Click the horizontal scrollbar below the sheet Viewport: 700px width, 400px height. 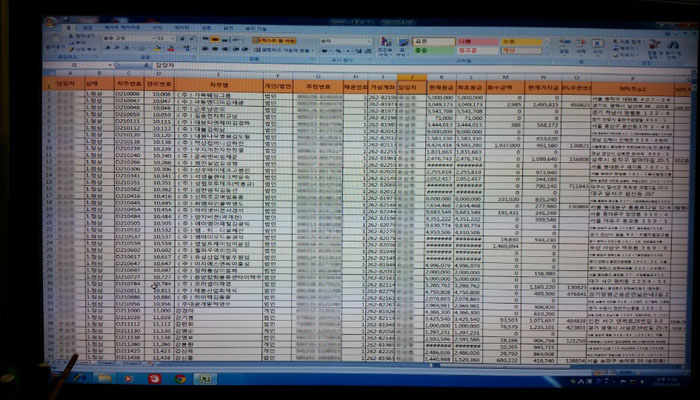point(504,366)
